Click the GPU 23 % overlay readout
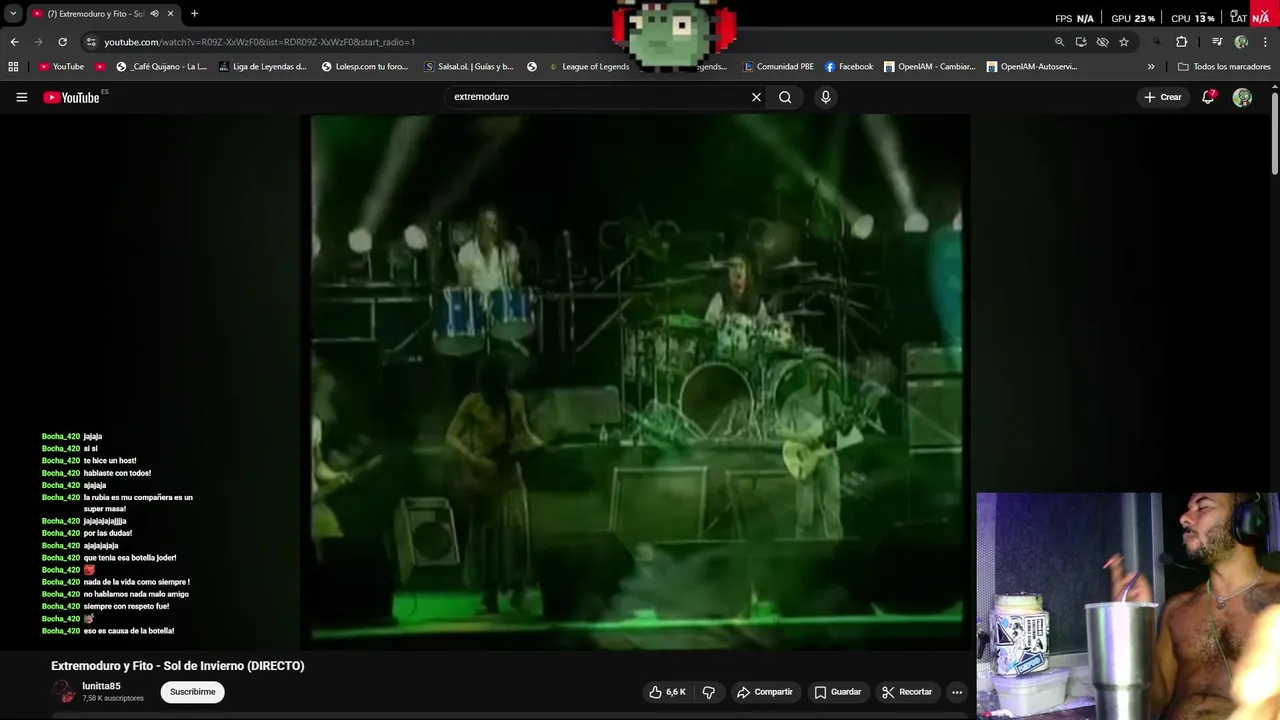1280x720 pixels. [x=1133, y=18]
